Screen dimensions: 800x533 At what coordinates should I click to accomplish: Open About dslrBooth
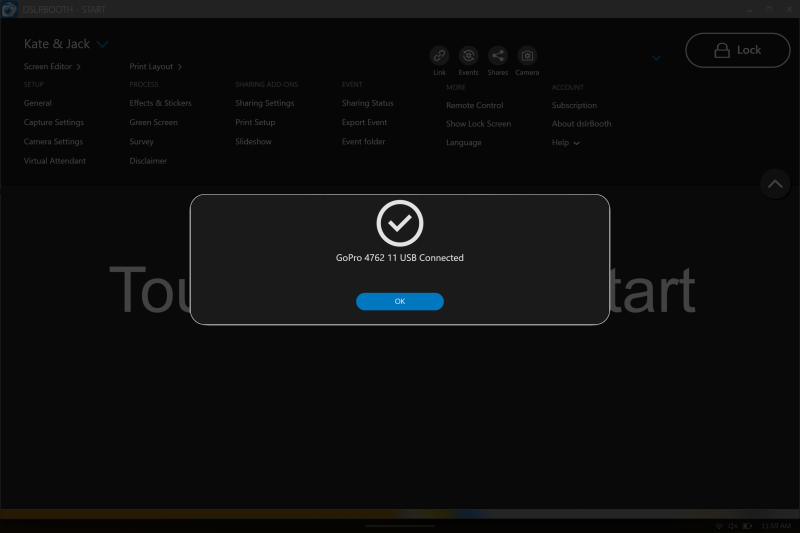tap(581, 124)
